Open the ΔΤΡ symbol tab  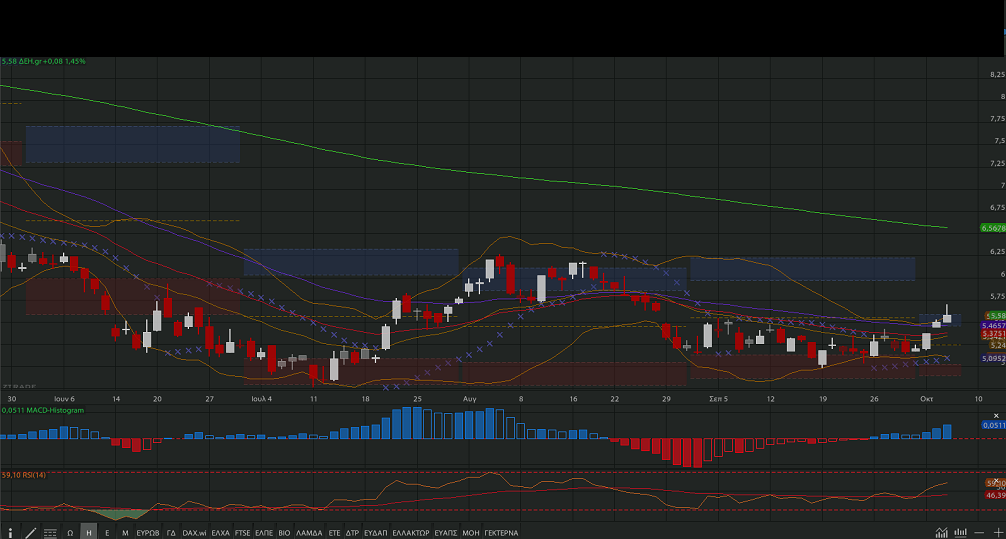point(352,533)
